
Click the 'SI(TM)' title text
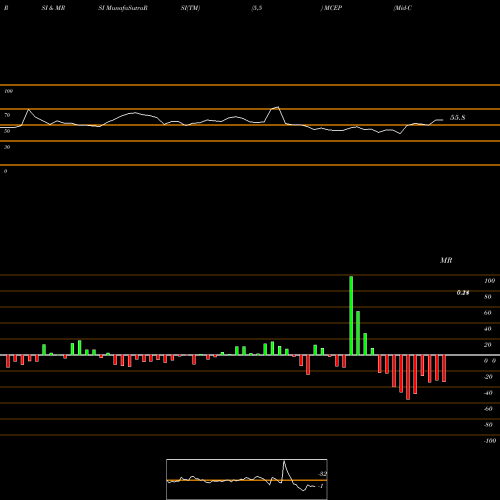[190, 8]
